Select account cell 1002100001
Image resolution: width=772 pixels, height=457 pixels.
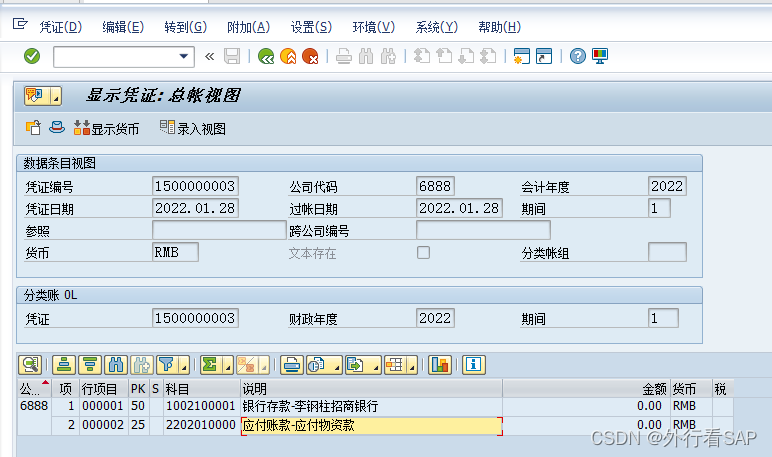click(201, 406)
